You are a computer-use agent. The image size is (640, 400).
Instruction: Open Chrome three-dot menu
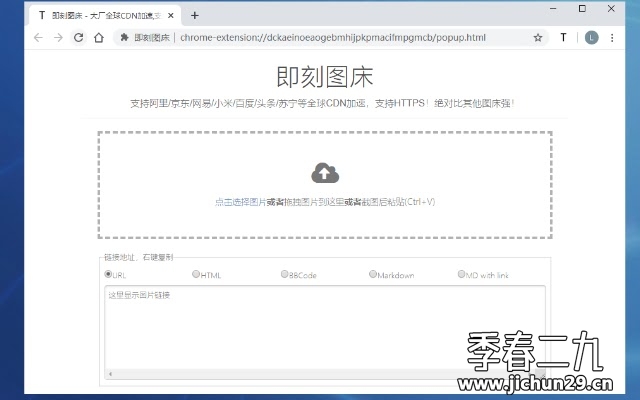[612, 38]
